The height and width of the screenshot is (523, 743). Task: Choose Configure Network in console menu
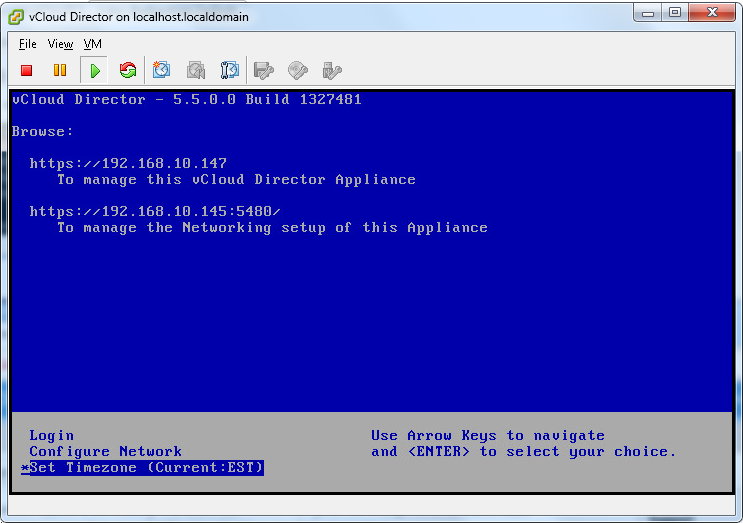click(x=105, y=452)
